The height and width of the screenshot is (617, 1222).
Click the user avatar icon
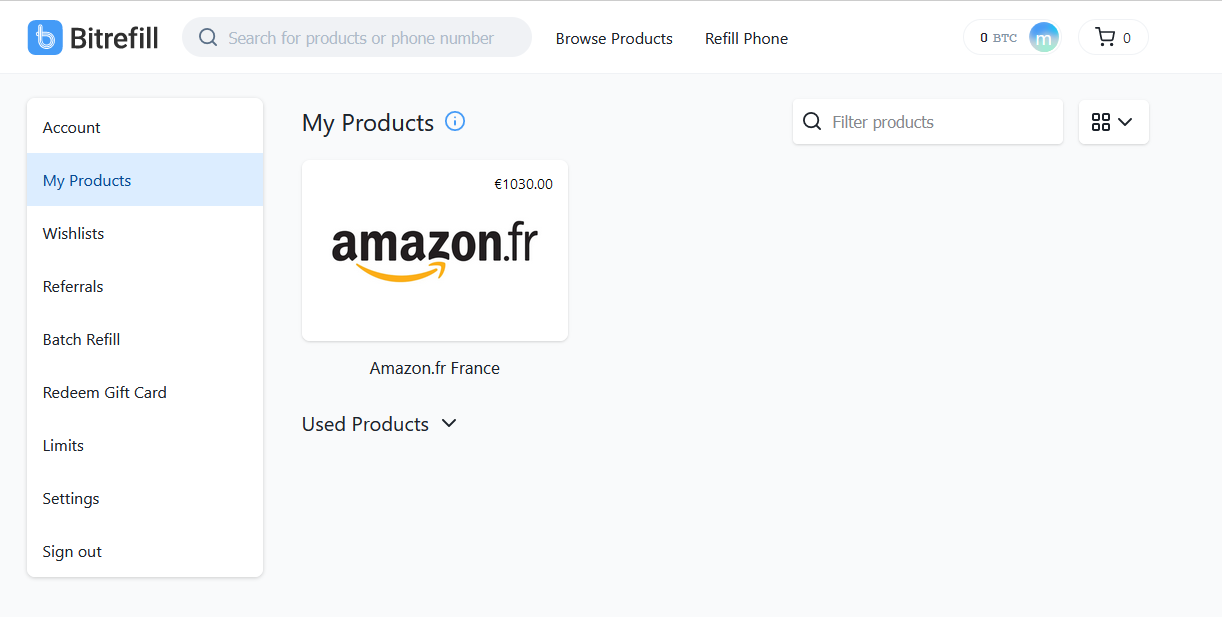tap(1043, 38)
